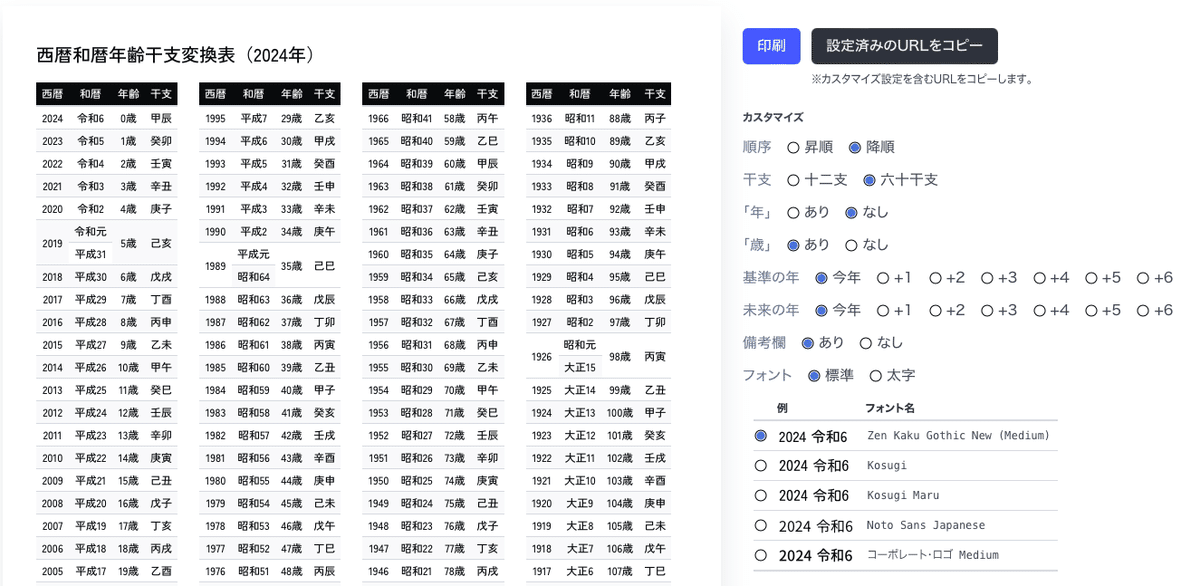Select the コーポレート・ロゴ Medium font radio
1200x586 pixels.
(x=761, y=554)
